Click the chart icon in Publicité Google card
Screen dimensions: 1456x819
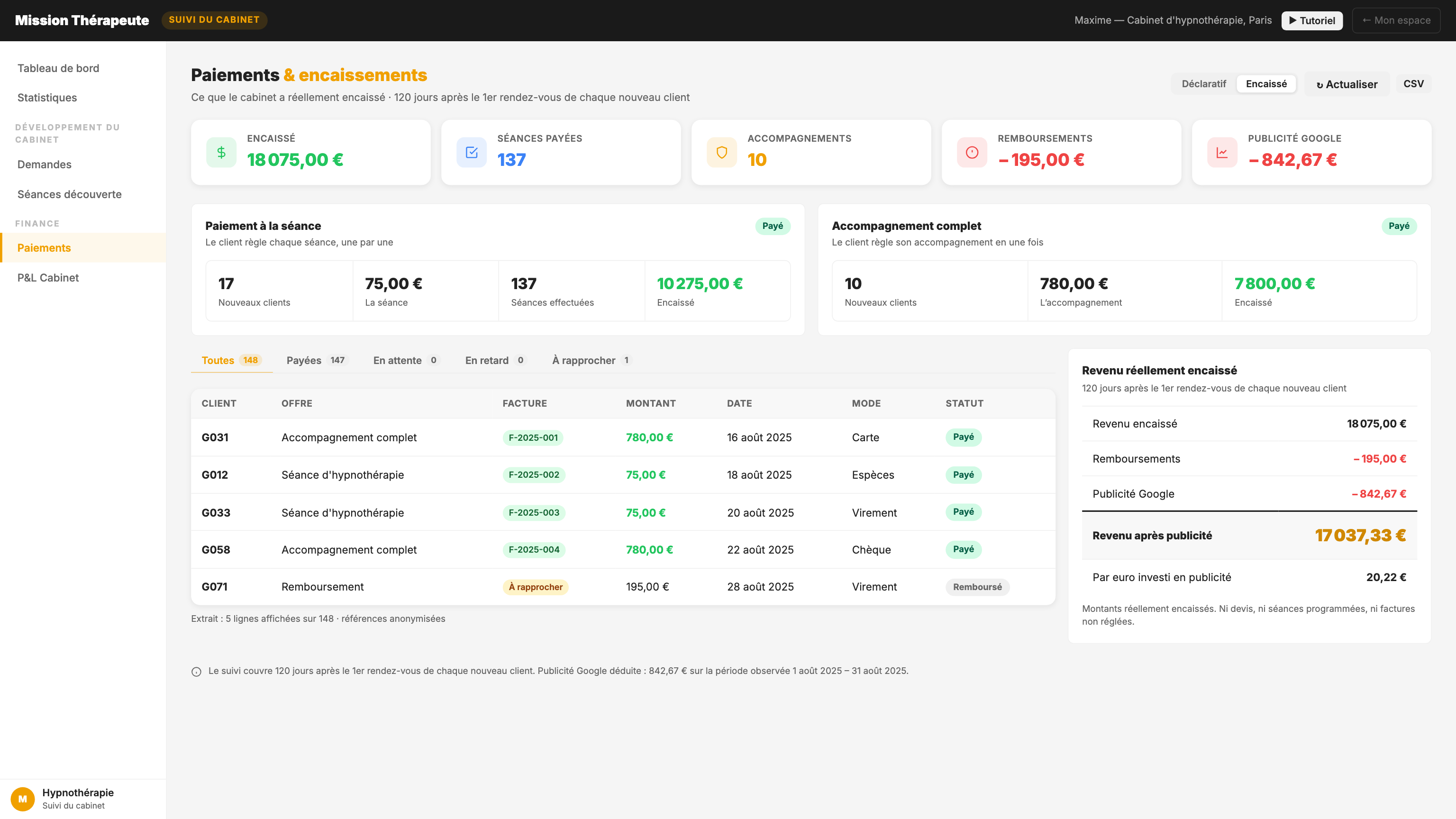click(1222, 152)
